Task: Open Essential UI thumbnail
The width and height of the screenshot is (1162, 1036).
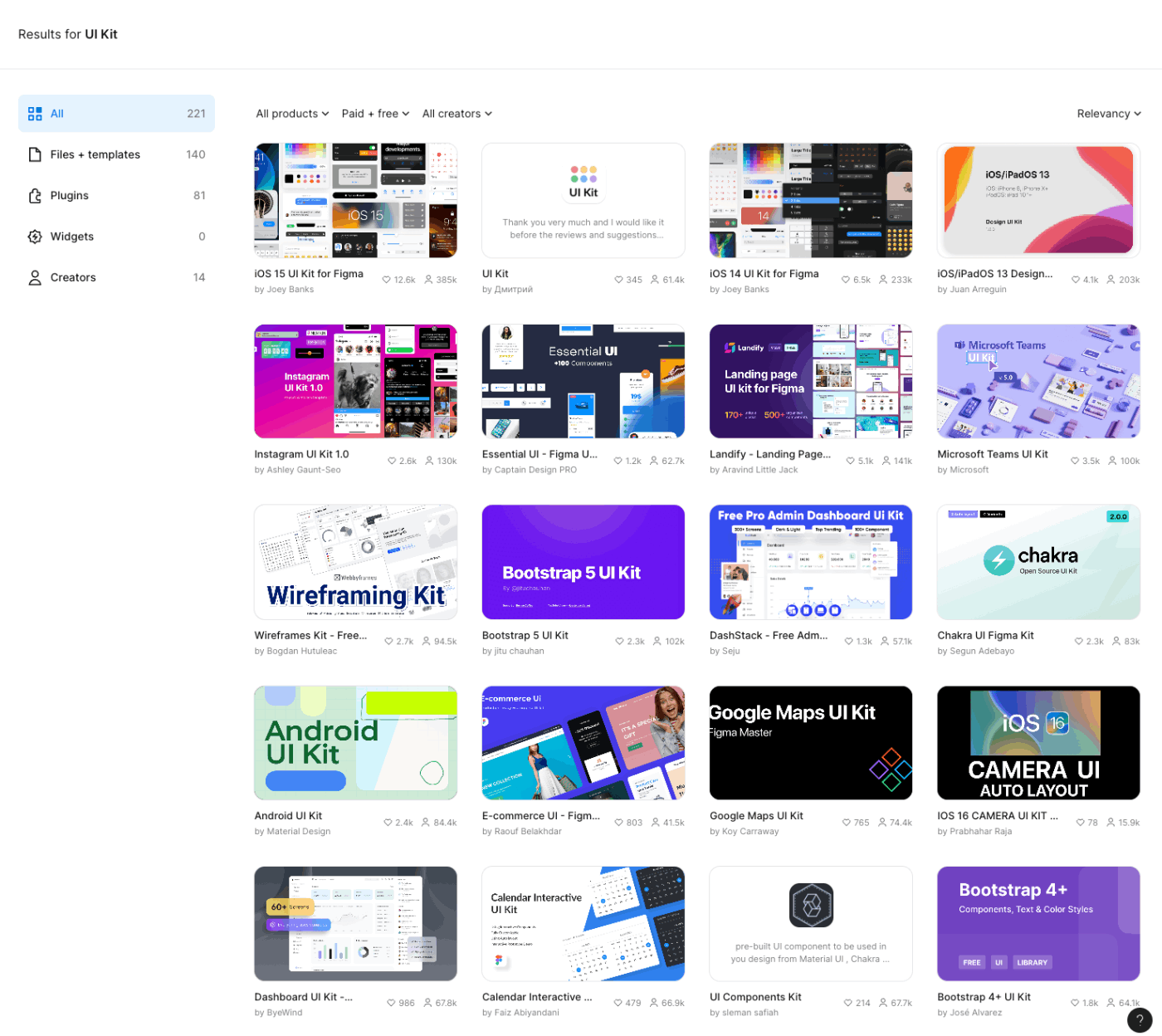Action: click(583, 381)
